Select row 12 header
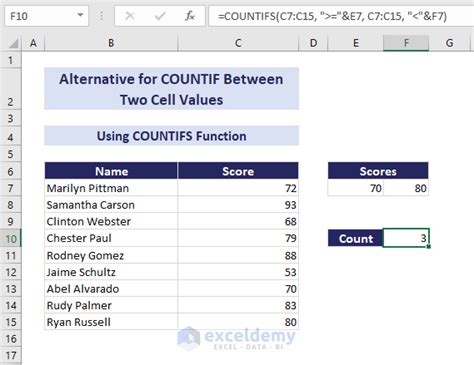Viewport: 474px width, 365px height. tap(11, 272)
